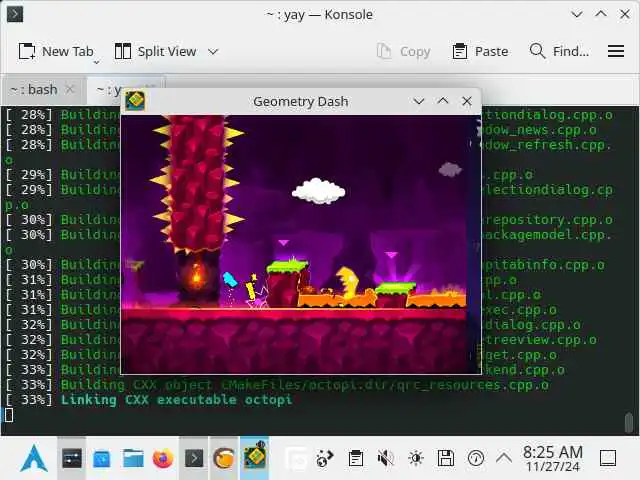640x480 pixels.
Task: Switch to Geometry Dash taskbar entry
Action: click(255, 457)
